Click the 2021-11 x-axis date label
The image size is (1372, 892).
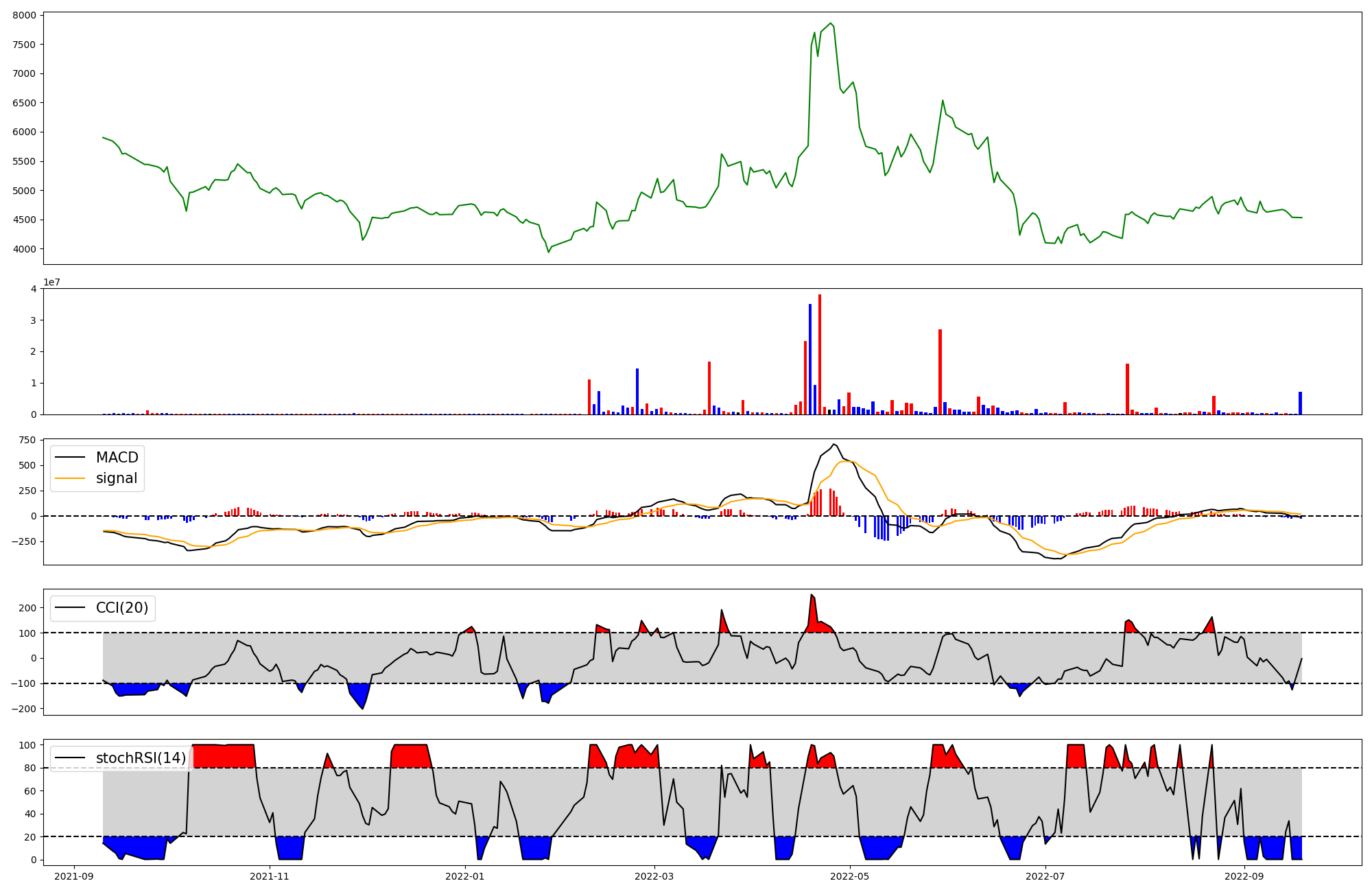[270, 876]
